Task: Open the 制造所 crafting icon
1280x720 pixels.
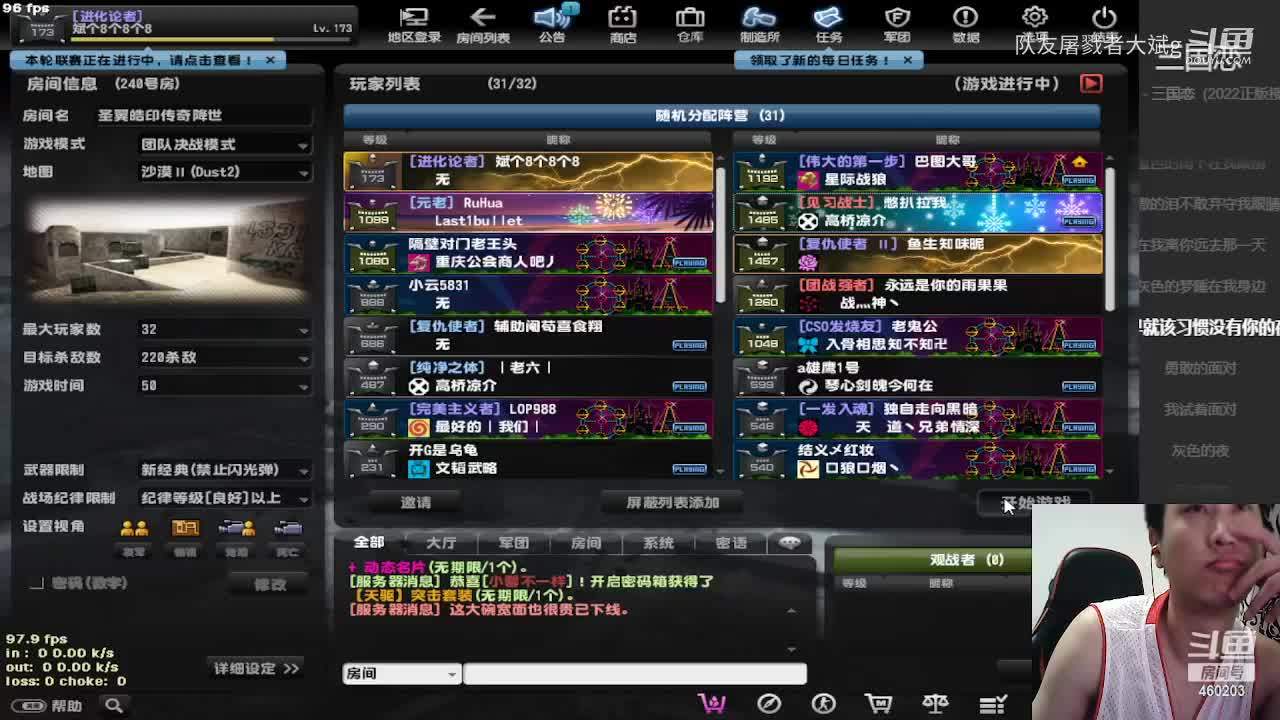Action: click(x=759, y=24)
